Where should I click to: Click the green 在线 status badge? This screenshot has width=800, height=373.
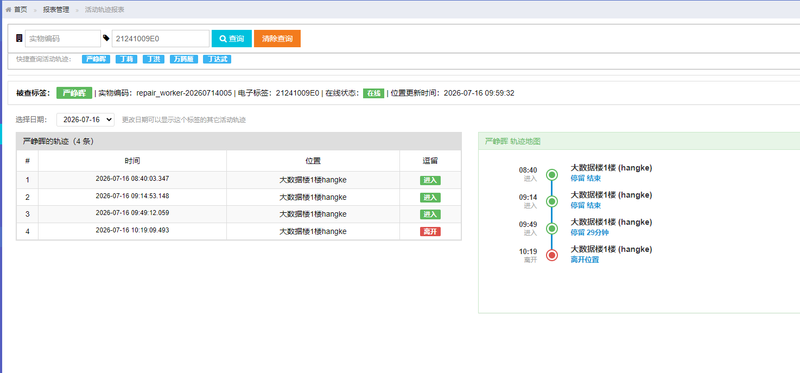(x=373, y=93)
